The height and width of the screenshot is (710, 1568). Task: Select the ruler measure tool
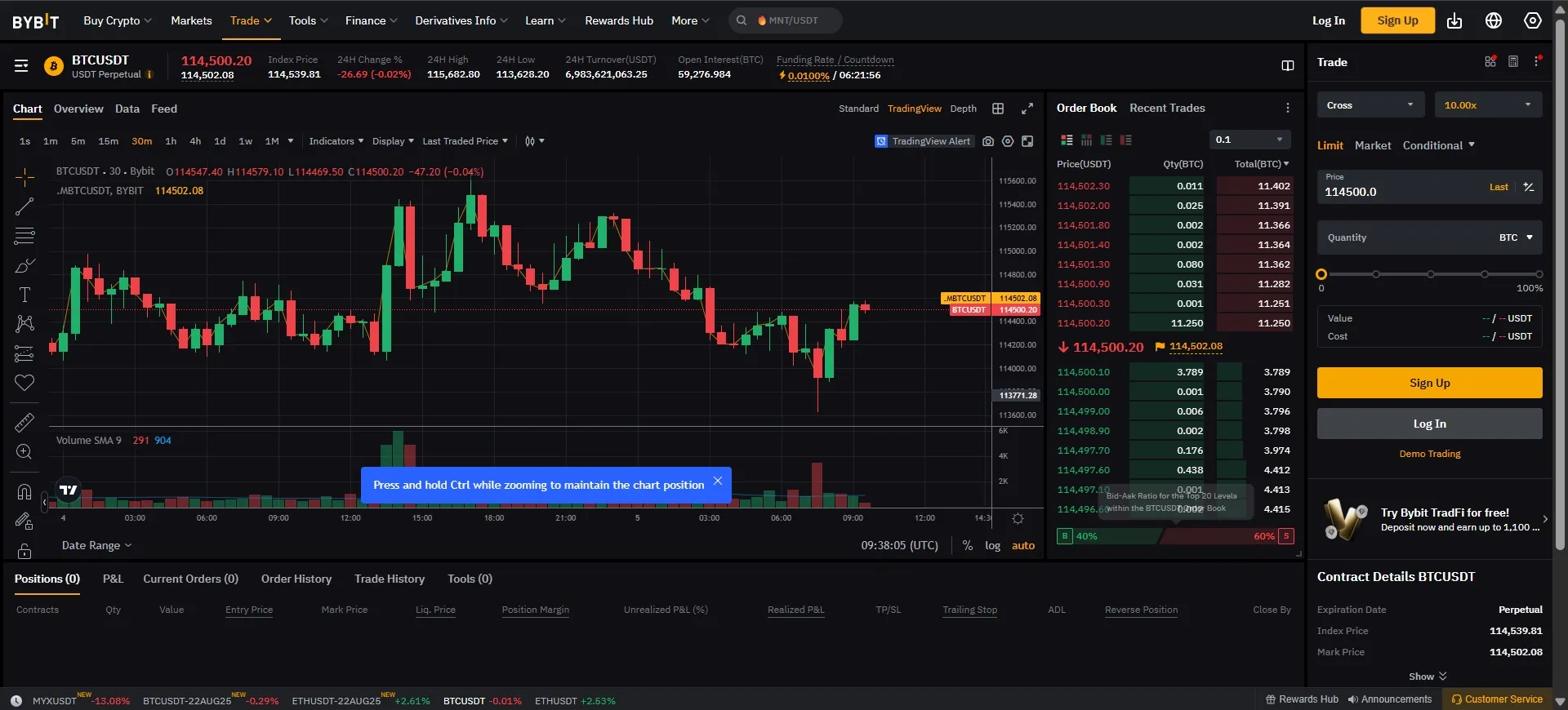click(24, 422)
